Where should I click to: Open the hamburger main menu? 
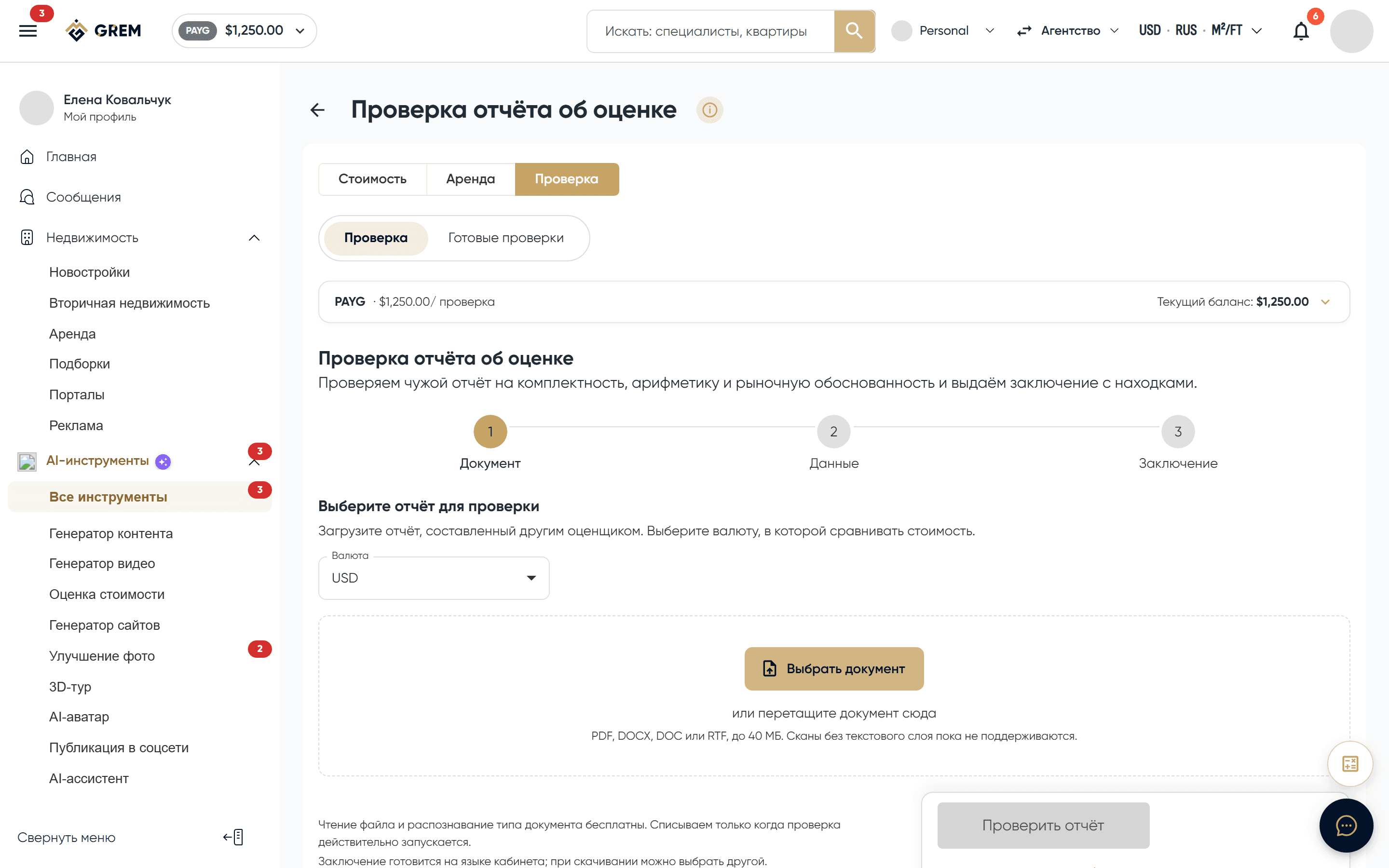[27, 31]
